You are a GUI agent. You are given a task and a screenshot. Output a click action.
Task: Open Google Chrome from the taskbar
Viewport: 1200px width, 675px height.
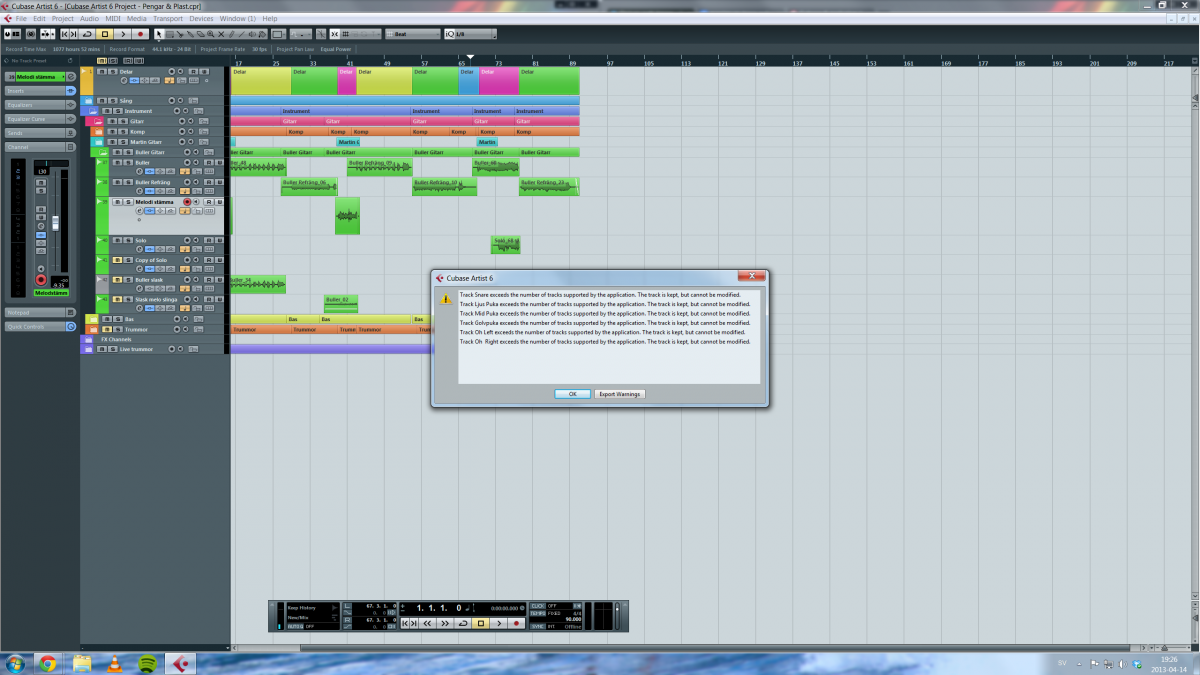pos(47,663)
